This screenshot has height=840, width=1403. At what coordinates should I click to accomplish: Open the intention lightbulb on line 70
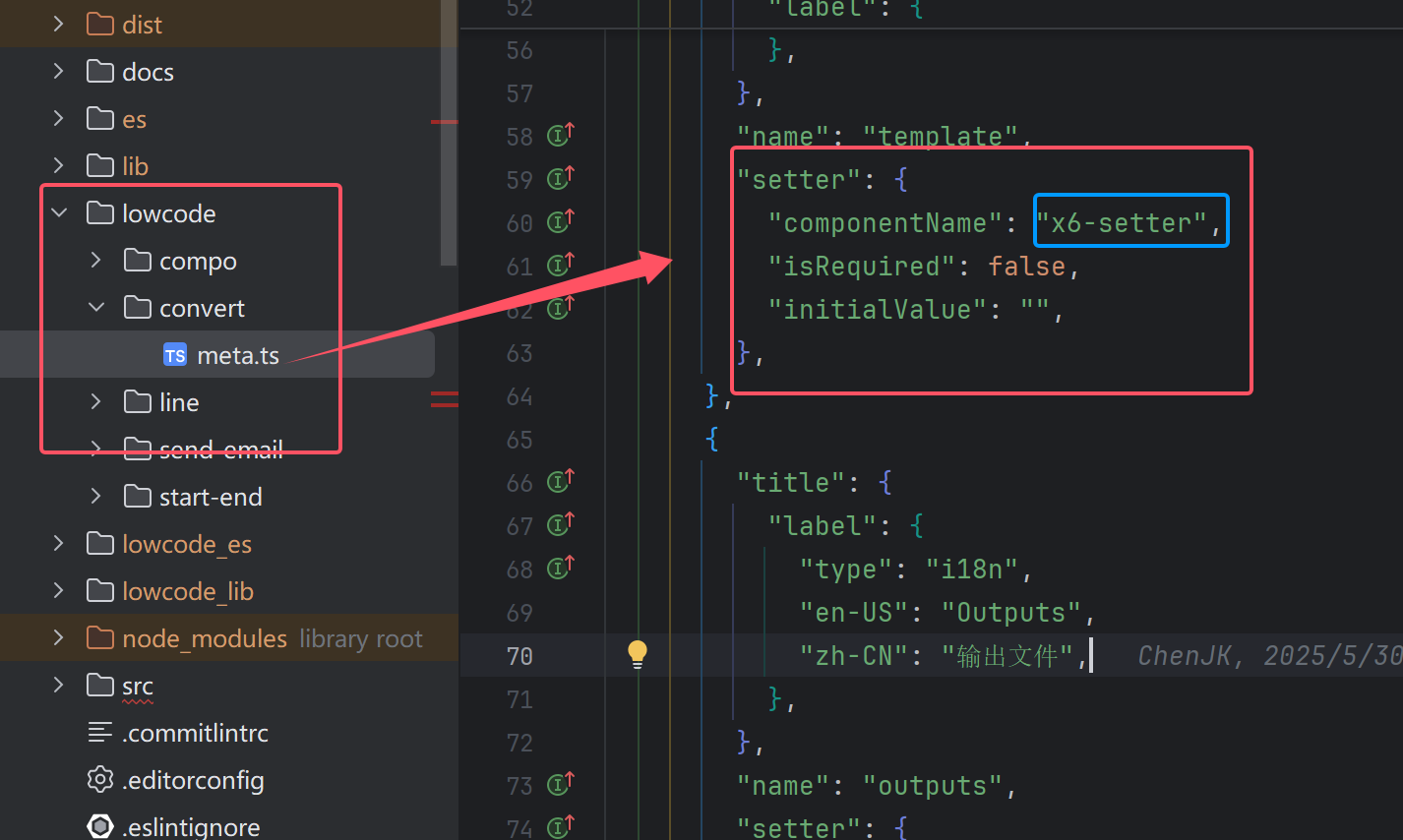tap(637, 653)
